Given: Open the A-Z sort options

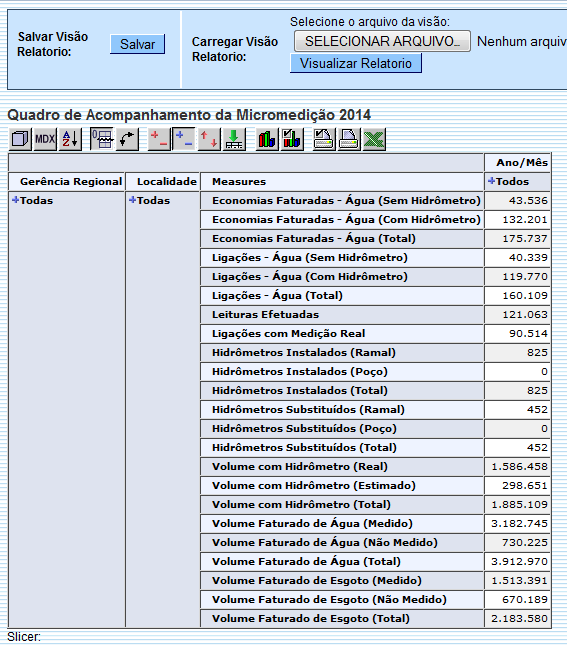Looking at the screenshot, I should click(70, 139).
